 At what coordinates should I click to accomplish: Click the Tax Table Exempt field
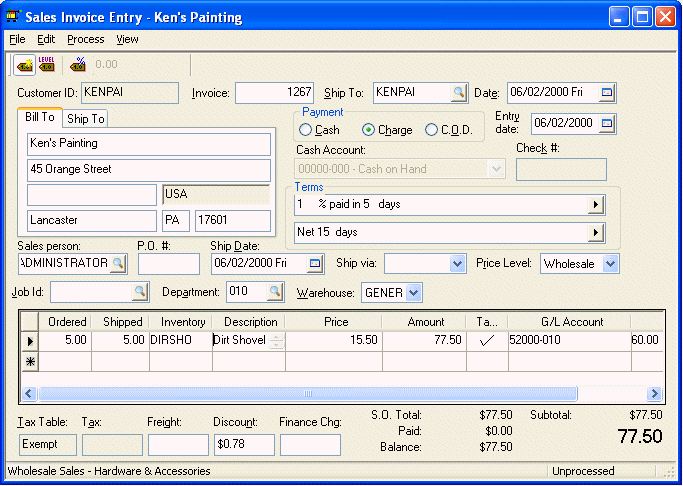click(x=48, y=445)
